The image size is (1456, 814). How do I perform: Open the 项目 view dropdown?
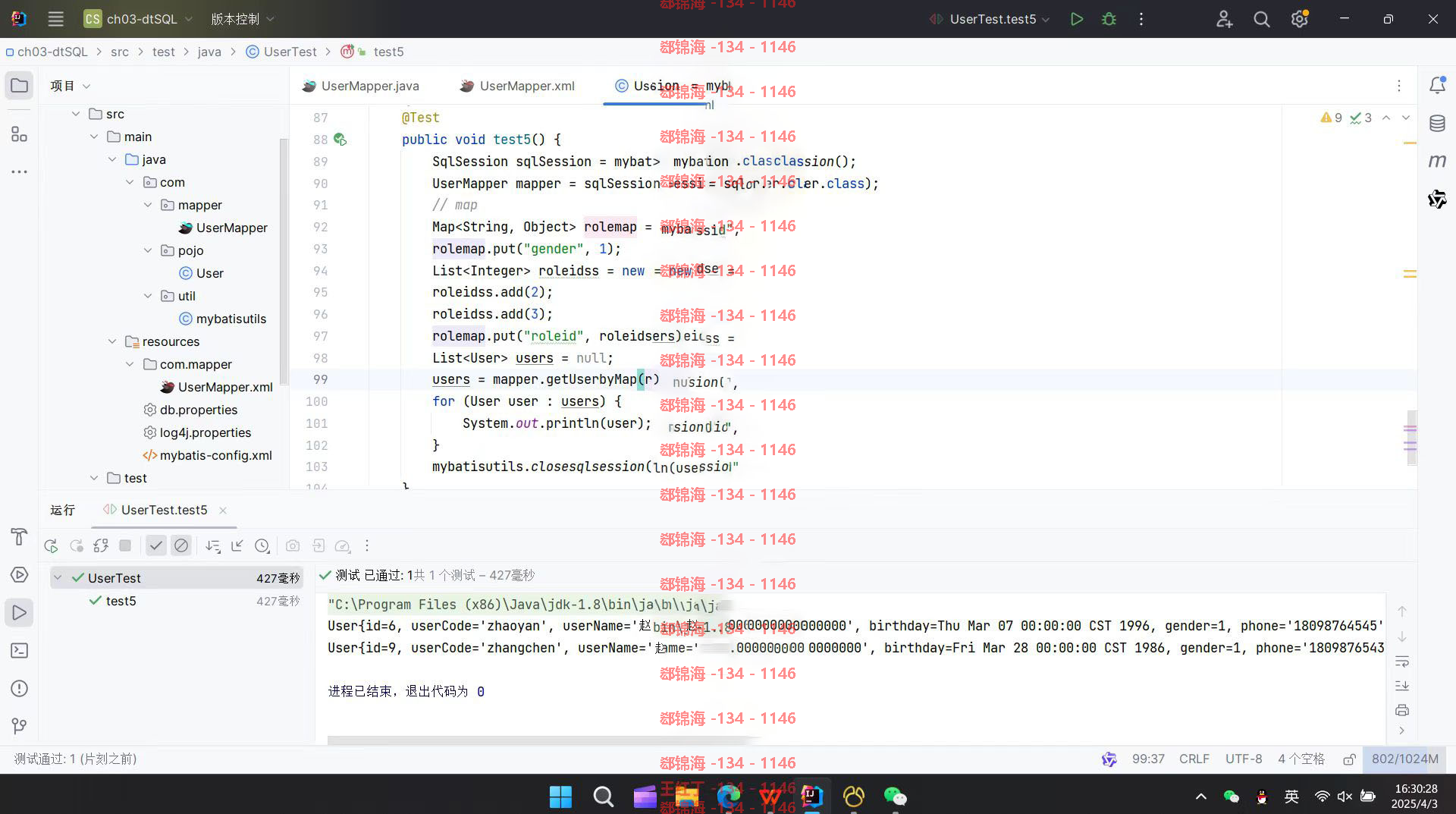click(70, 86)
